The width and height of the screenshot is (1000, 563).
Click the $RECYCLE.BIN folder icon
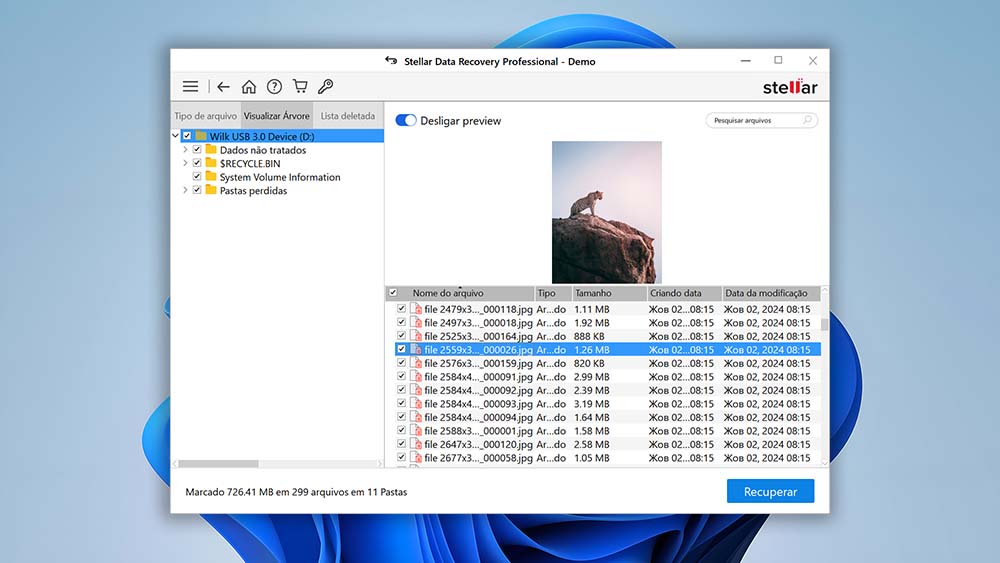pyautogui.click(x=211, y=163)
